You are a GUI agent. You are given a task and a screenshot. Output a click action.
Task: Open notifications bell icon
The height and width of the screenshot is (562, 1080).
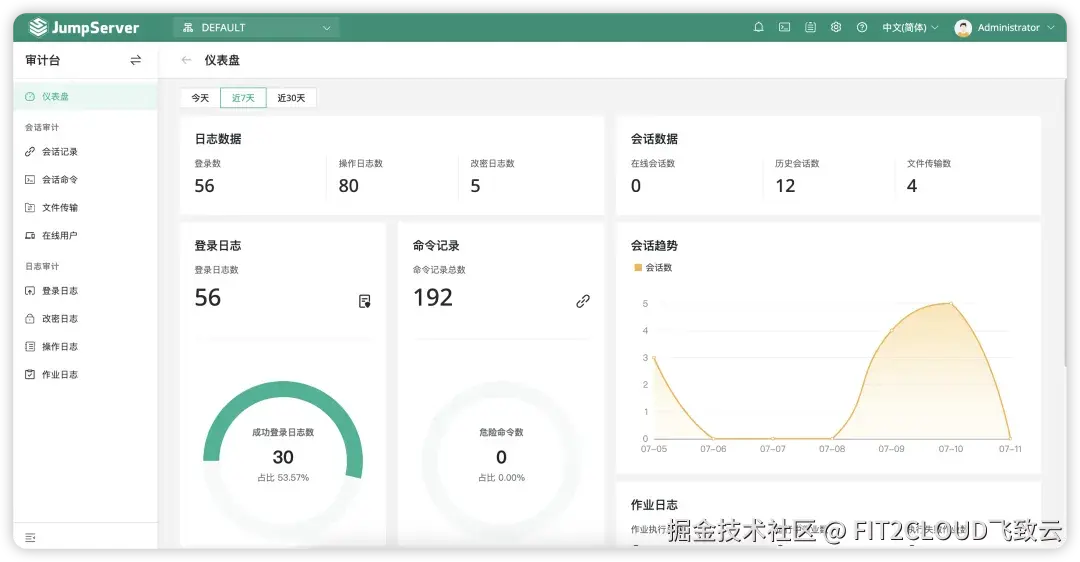[x=758, y=28]
